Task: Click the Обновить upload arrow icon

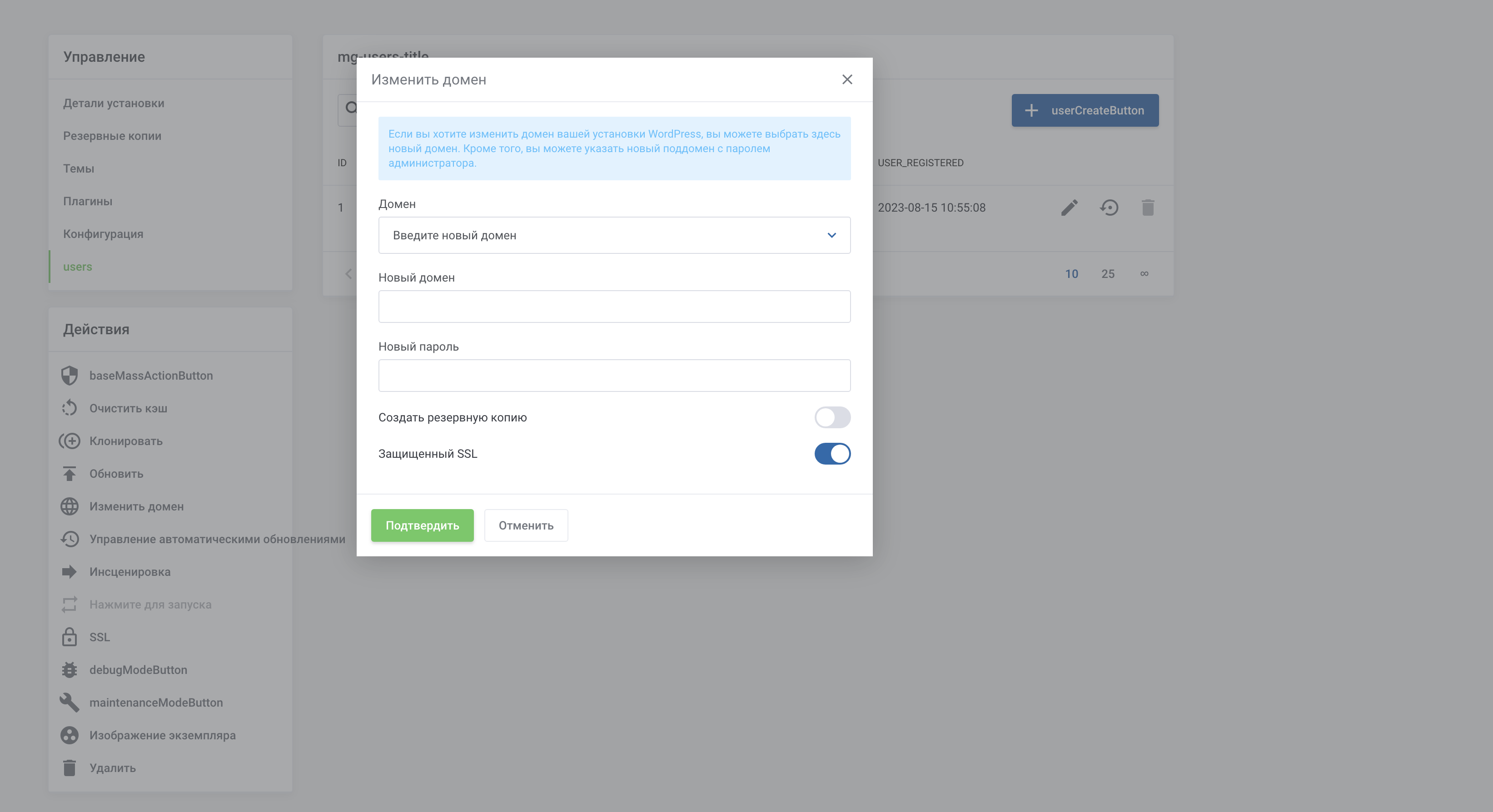Action: click(x=69, y=474)
